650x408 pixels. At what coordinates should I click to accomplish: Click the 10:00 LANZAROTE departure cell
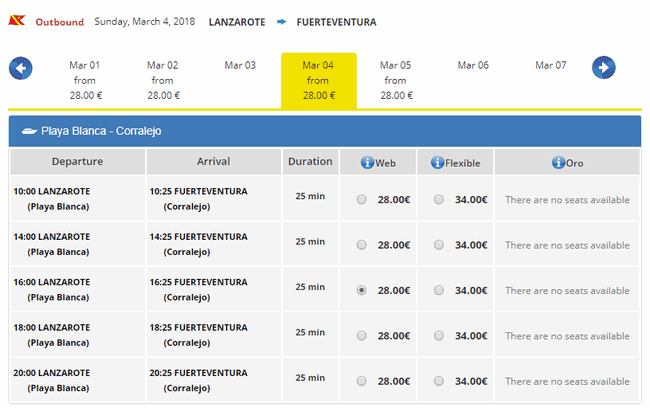(78, 199)
